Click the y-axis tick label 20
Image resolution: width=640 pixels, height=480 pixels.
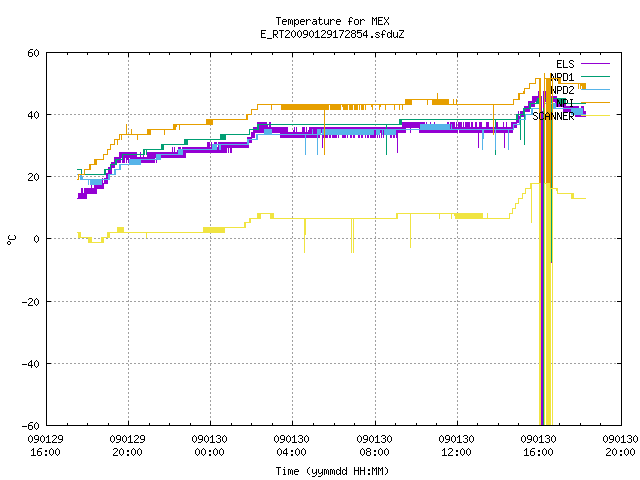click(33, 178)
